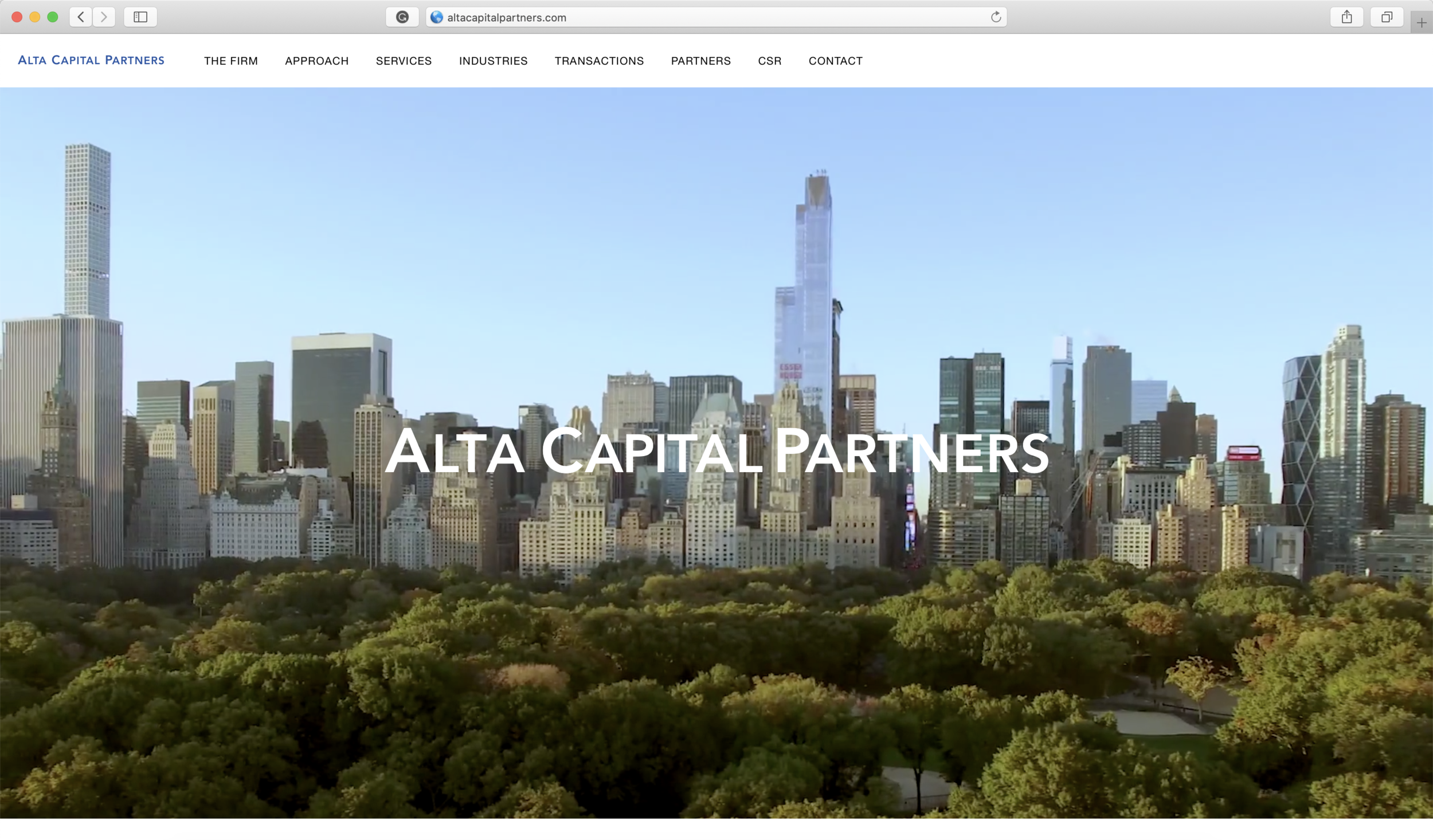
Task: Open the PARTNERS nav link
Action: 700,61
